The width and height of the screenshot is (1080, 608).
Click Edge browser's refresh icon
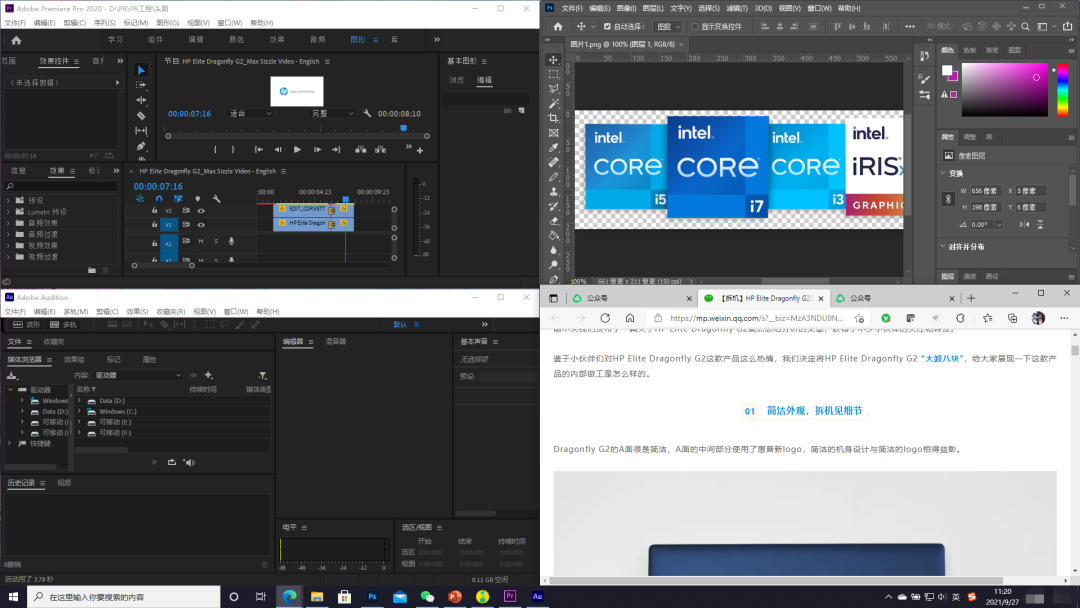[605, 318]
